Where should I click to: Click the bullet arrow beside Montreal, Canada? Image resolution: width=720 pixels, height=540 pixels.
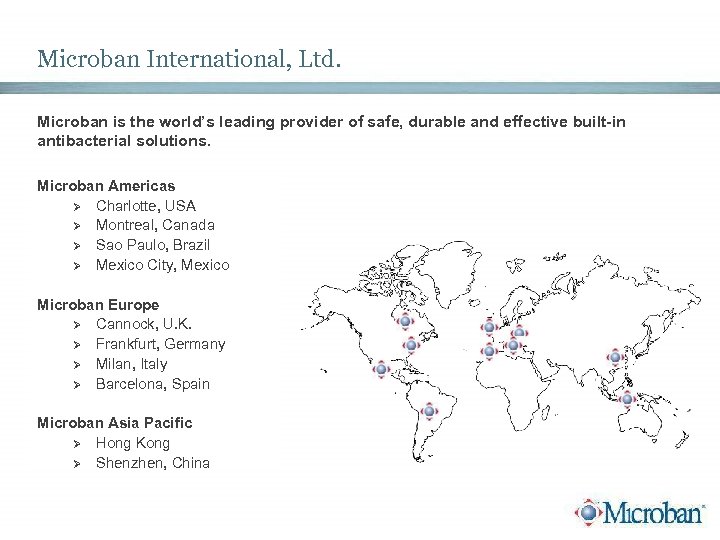click(x=77, y=226)
